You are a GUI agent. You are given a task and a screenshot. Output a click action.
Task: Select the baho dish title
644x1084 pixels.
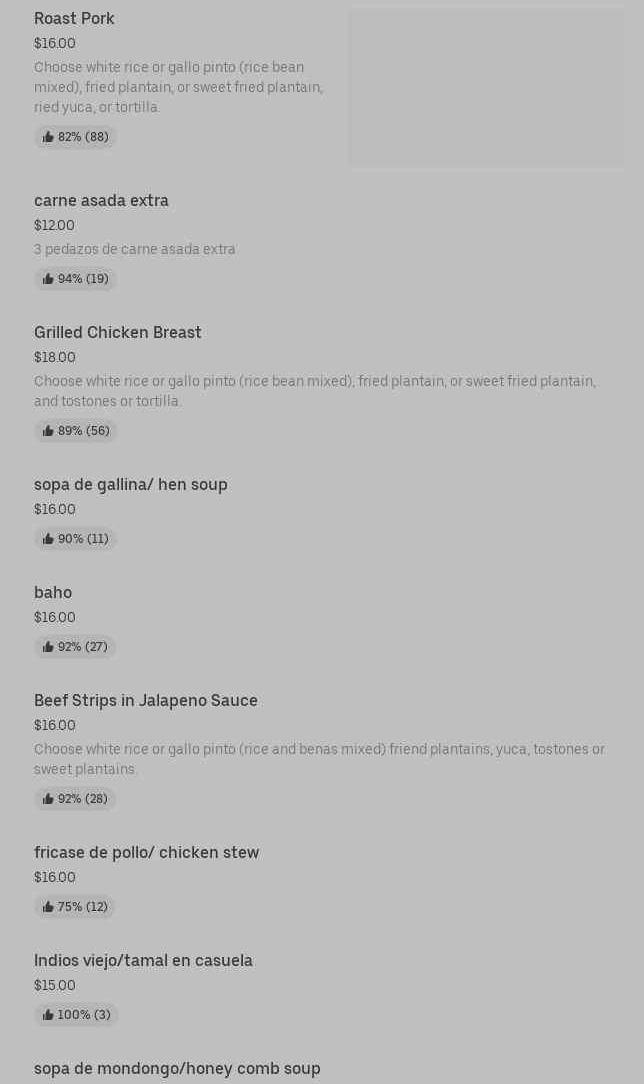coord(53,592)
